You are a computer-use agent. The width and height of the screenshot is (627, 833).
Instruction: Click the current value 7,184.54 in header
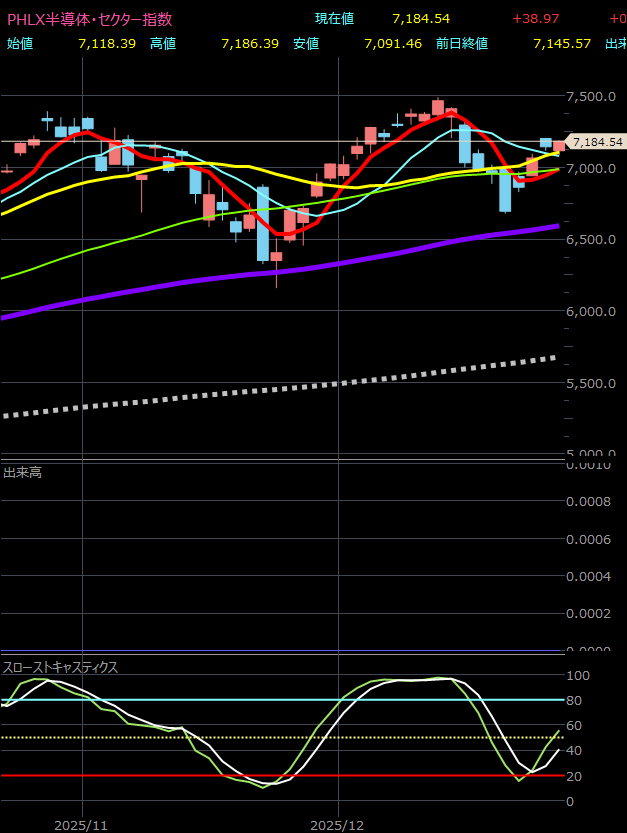tap(421, 19)
